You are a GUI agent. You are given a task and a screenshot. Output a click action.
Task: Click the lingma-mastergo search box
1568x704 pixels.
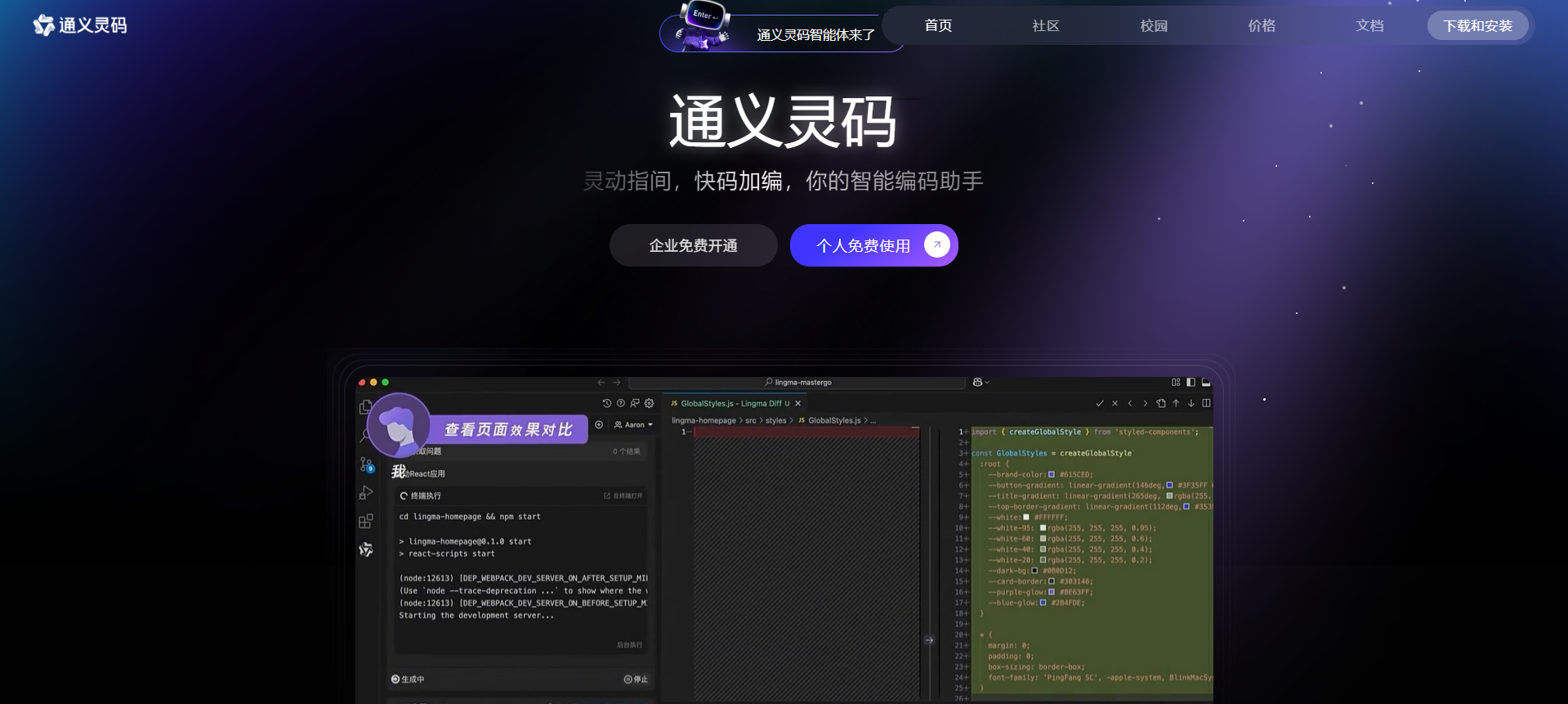[x=797, y=382]
